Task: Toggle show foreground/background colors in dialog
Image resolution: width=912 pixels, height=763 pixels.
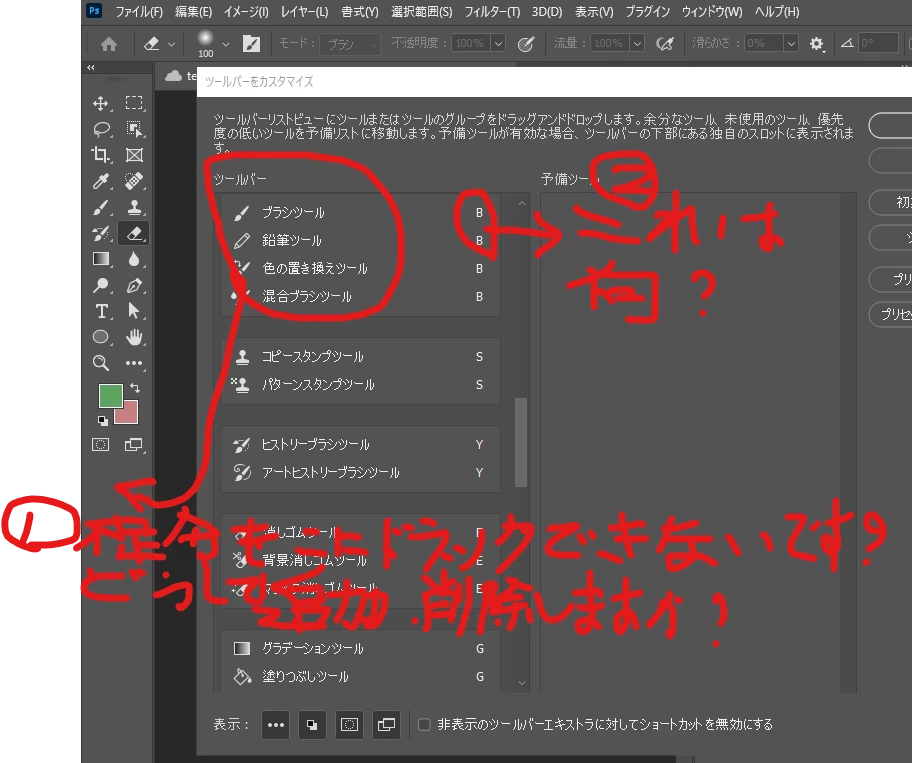Action: point(312,725)
